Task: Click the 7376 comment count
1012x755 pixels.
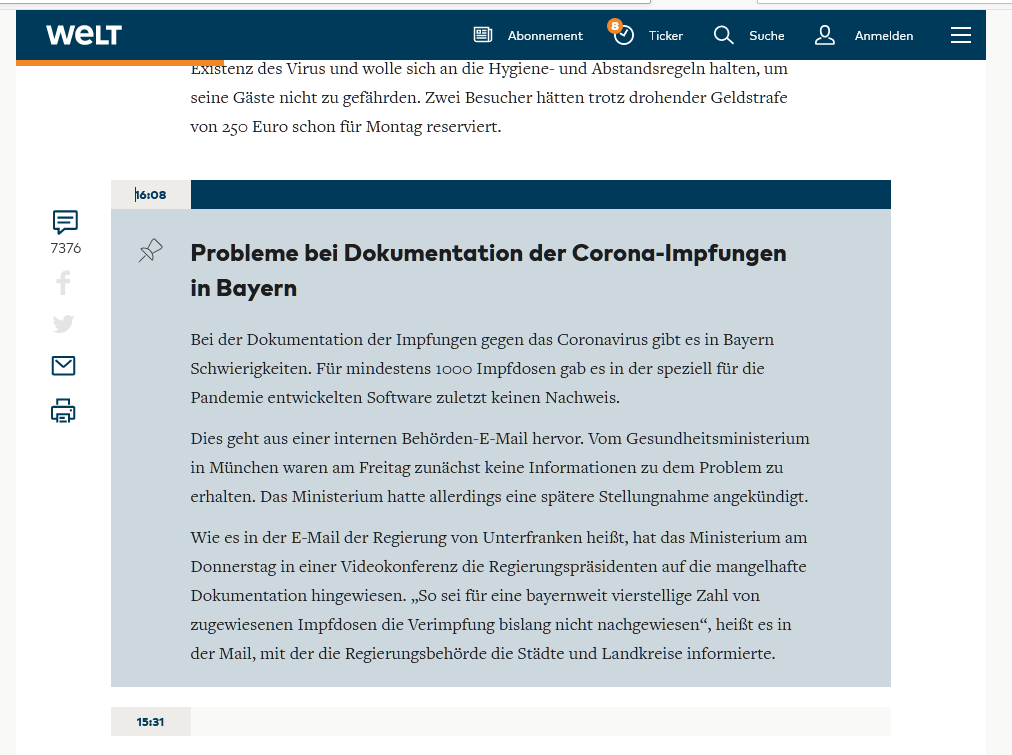Action: coord(66,248)
